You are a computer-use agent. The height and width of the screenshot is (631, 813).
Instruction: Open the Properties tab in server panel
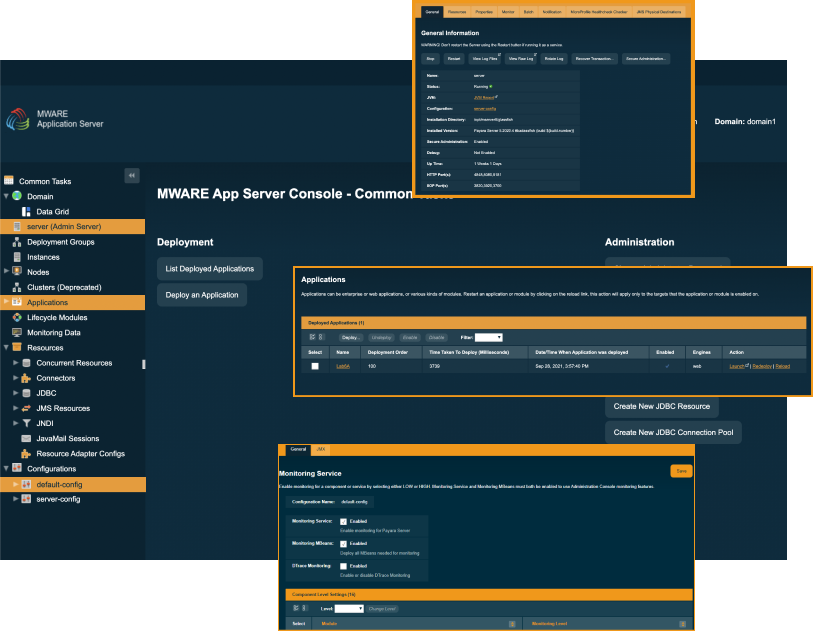(x=484, y=12)
